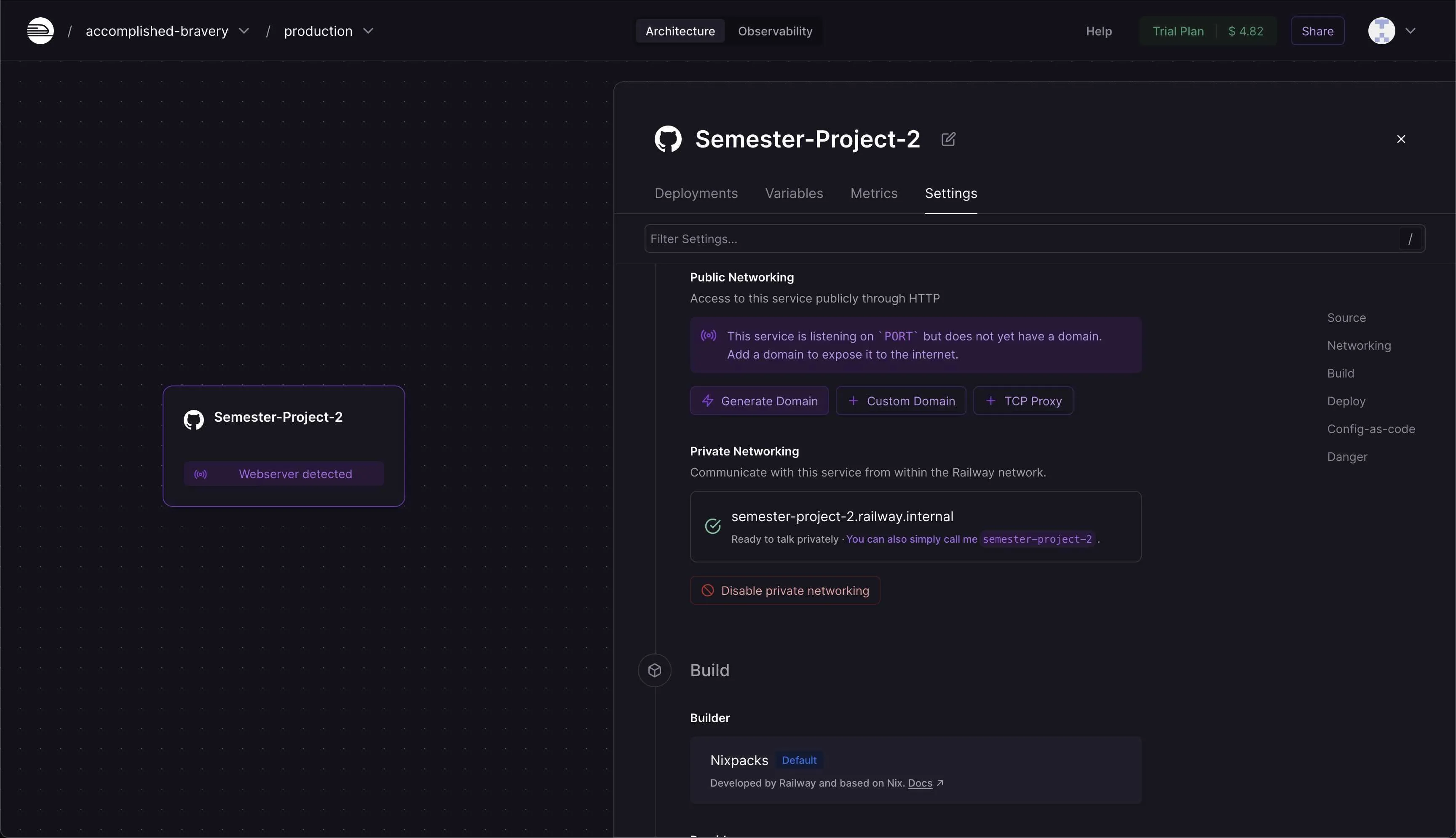The width and height of the screenshot is (1456, 838).
Task: Add a TCP Proxy
Action: (1022, 401)
